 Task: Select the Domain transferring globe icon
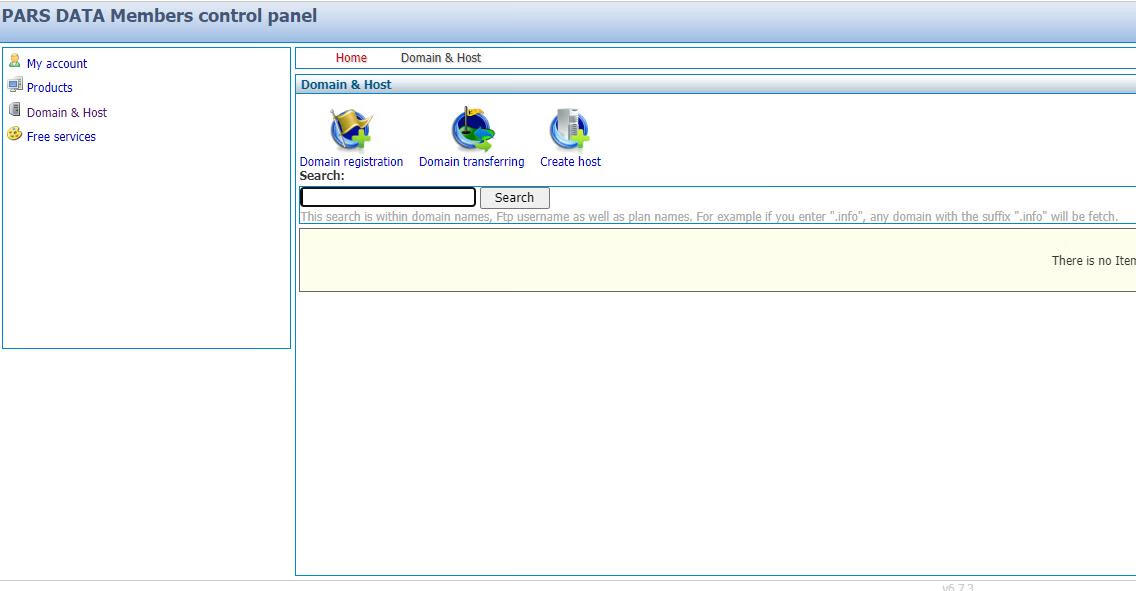pyautogui.click(x=471, y=129)
